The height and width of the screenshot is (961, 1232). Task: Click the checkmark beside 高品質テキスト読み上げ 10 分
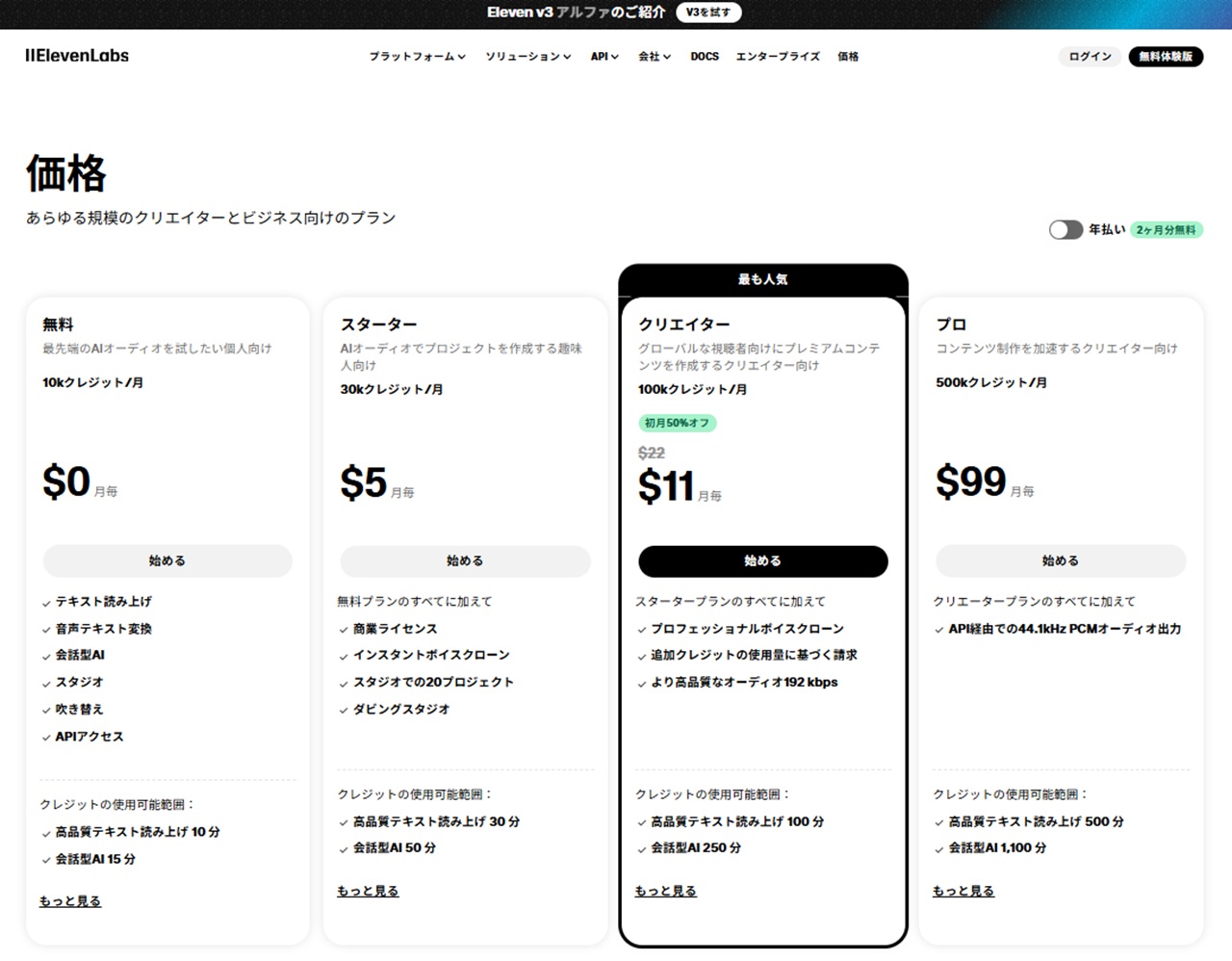46,833
